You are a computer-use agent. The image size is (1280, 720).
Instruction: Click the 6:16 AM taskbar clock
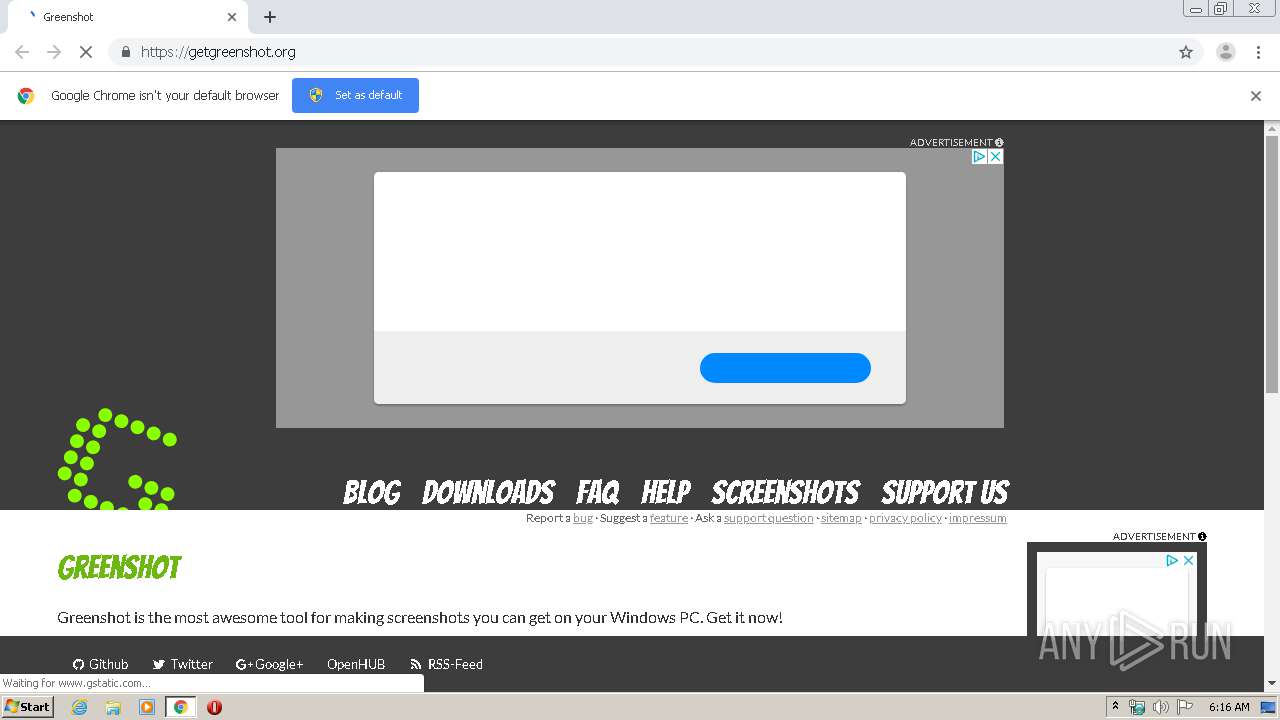(x=1229, y=707)
